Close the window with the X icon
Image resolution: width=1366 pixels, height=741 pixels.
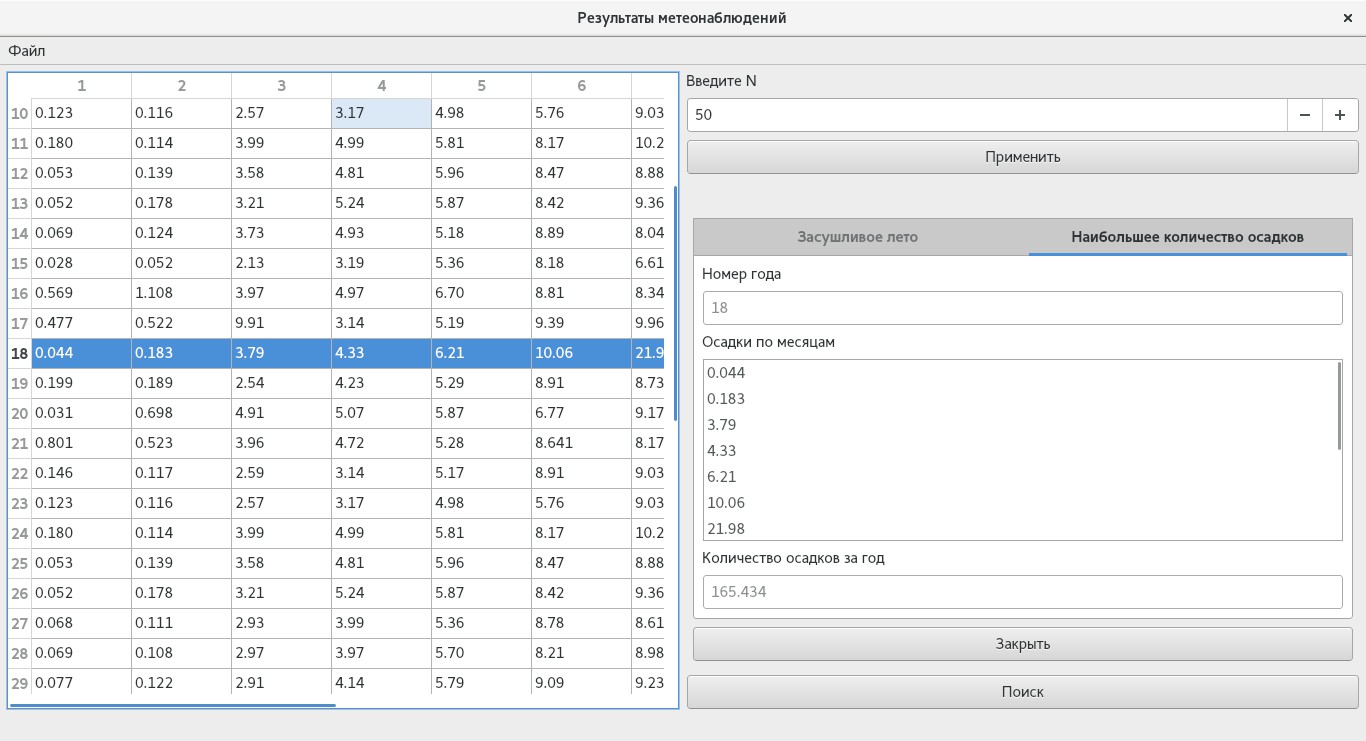(1348, 18)
